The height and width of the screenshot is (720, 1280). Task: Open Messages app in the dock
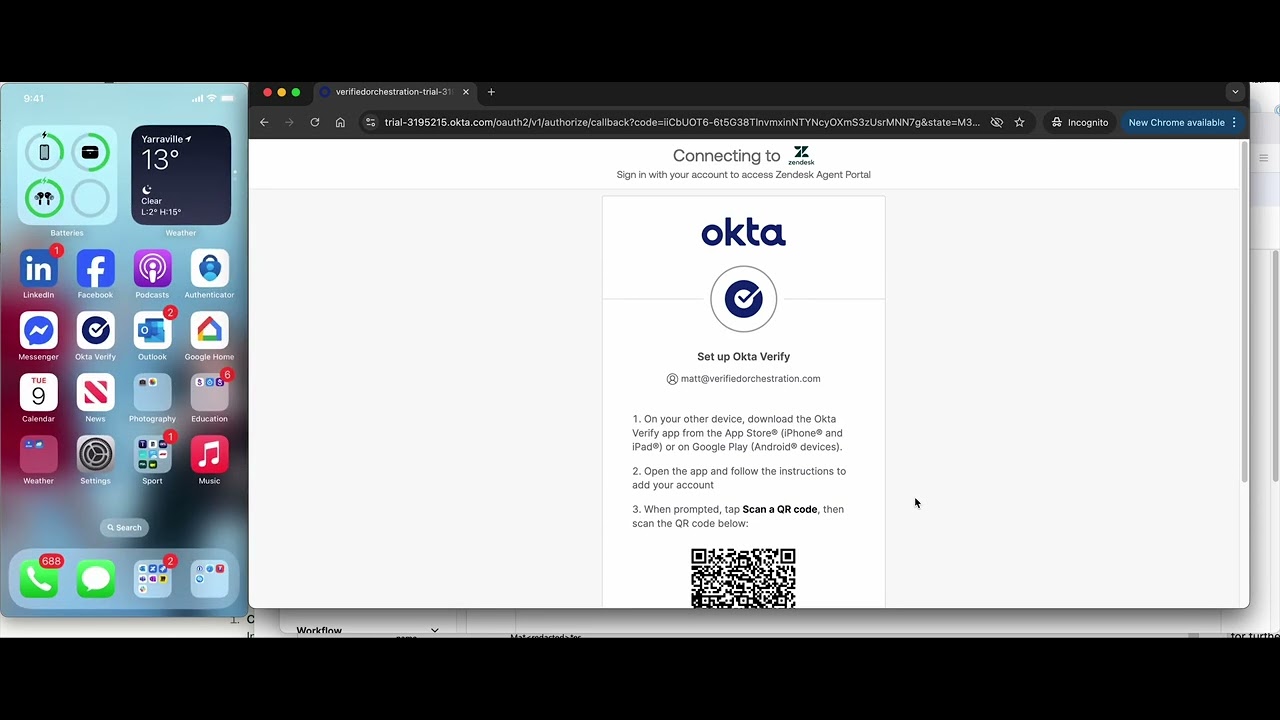[95, 579]
